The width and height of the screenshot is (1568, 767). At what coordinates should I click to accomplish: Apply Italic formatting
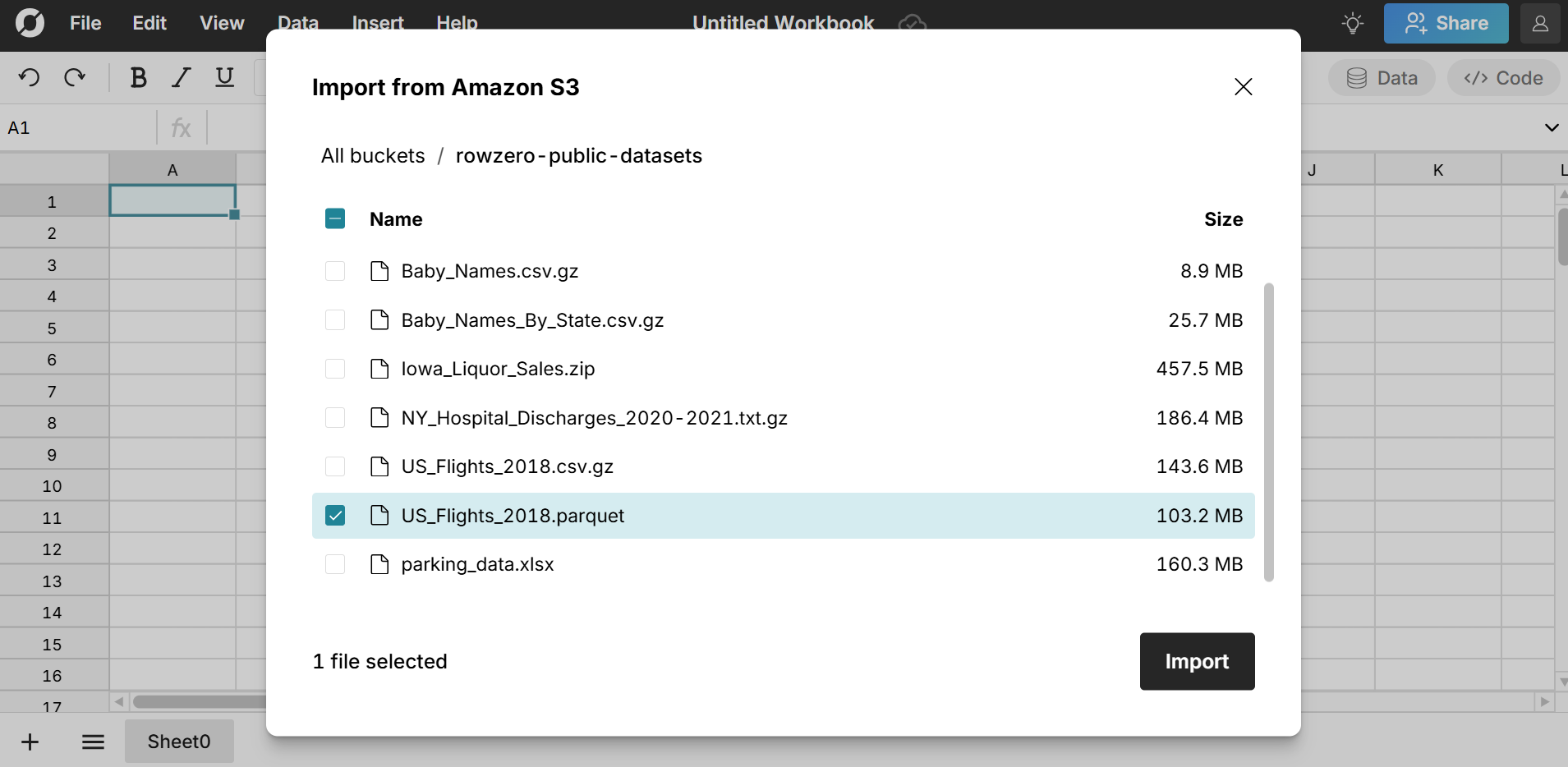click(x=181, y=77)
